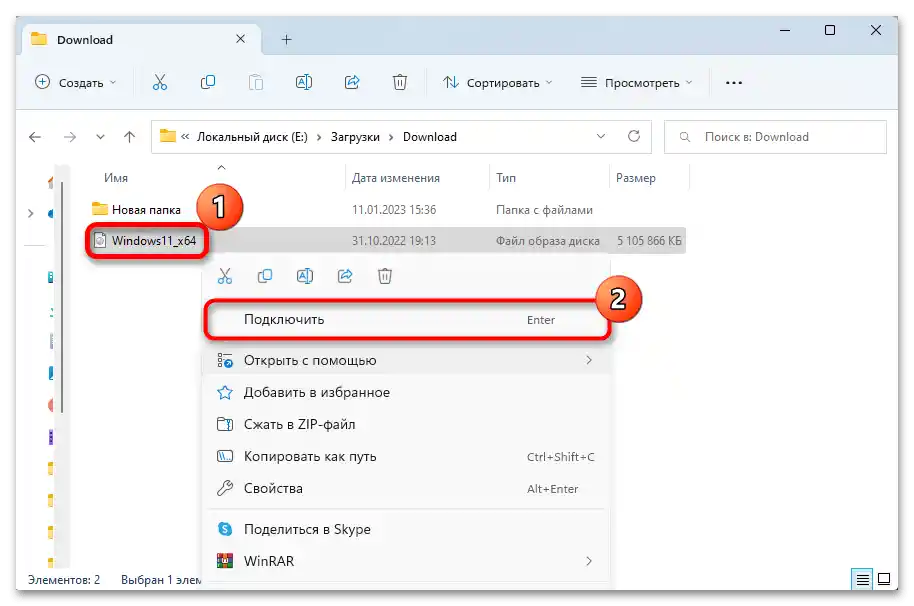
Task: Toggle large icons view at bottom right
Action: coord(884,579)
